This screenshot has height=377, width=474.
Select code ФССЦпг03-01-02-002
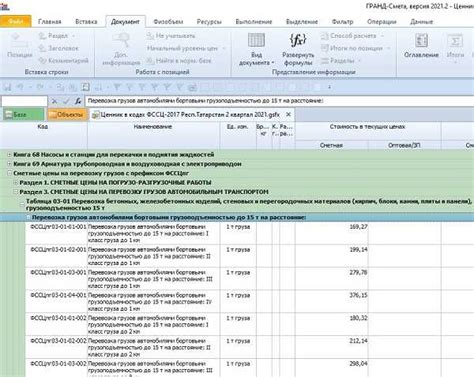(58, 341)
